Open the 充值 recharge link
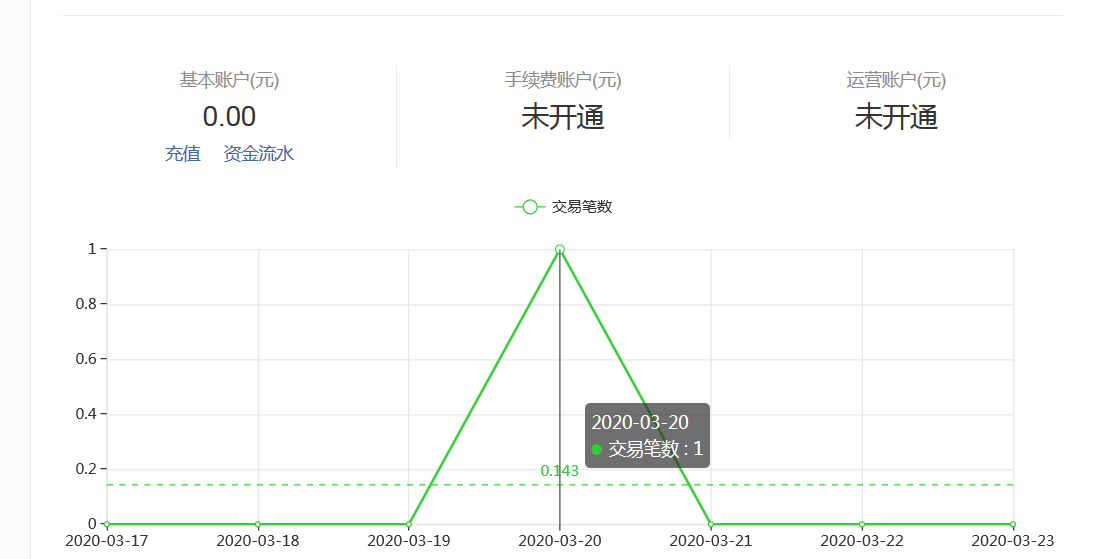 (x=182, y=153)
